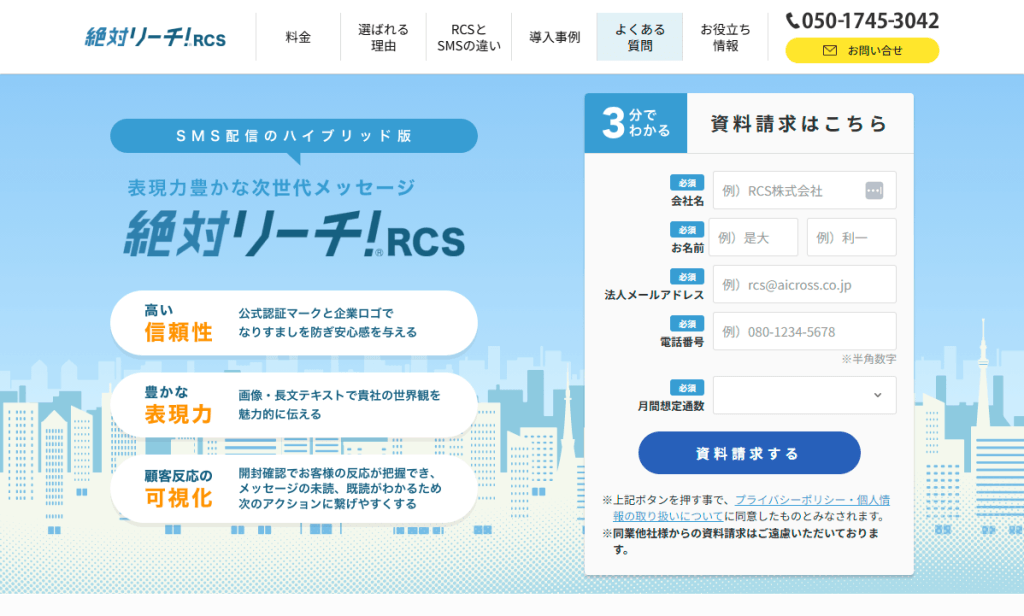Submit with the 資料請求する button
The height and width of the screenshot is (616, 1024).
coord(749,453)
